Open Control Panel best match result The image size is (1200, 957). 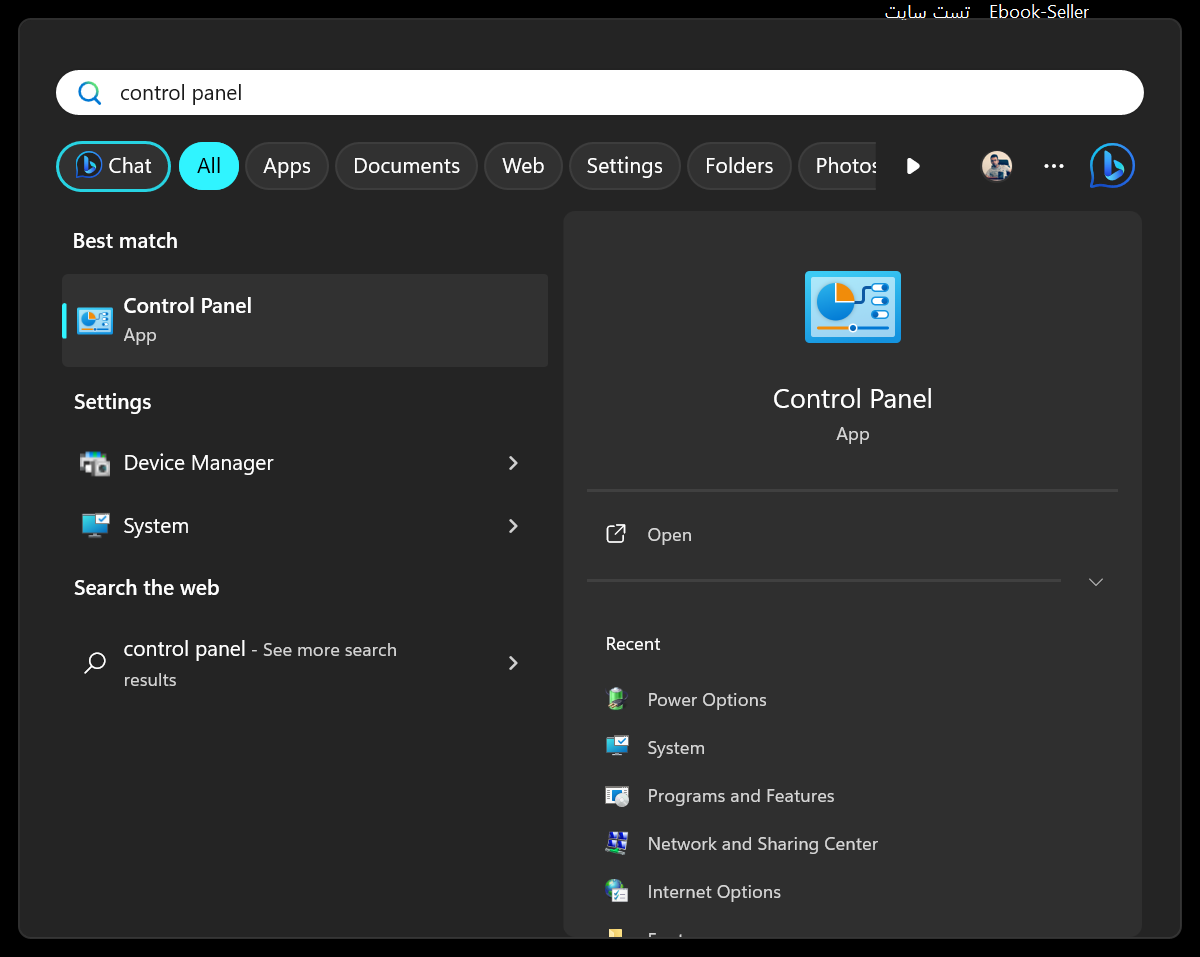pos(305,320)
